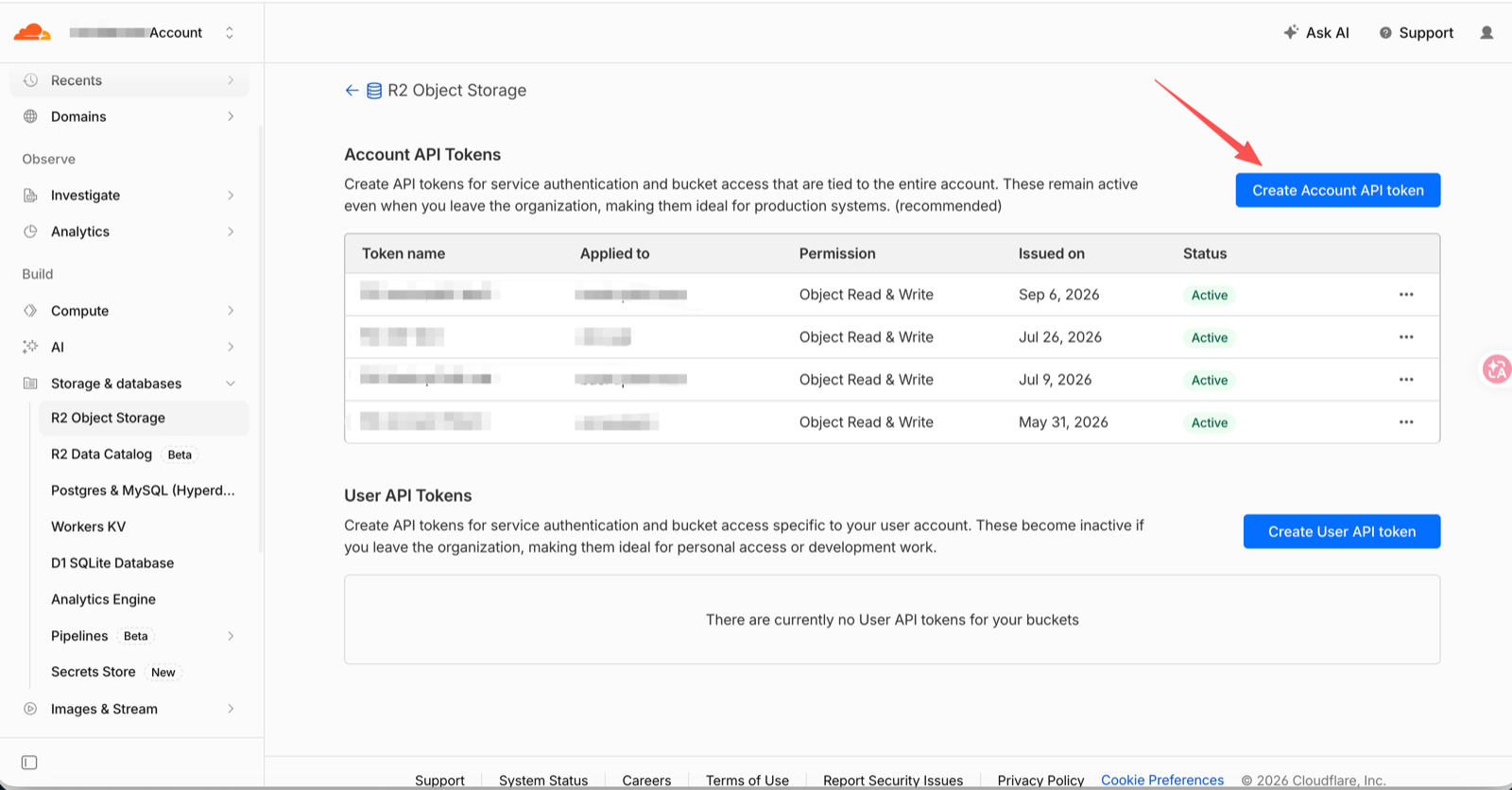Click the Active status for Sep 6, 2026

(x=1210, y=295)
